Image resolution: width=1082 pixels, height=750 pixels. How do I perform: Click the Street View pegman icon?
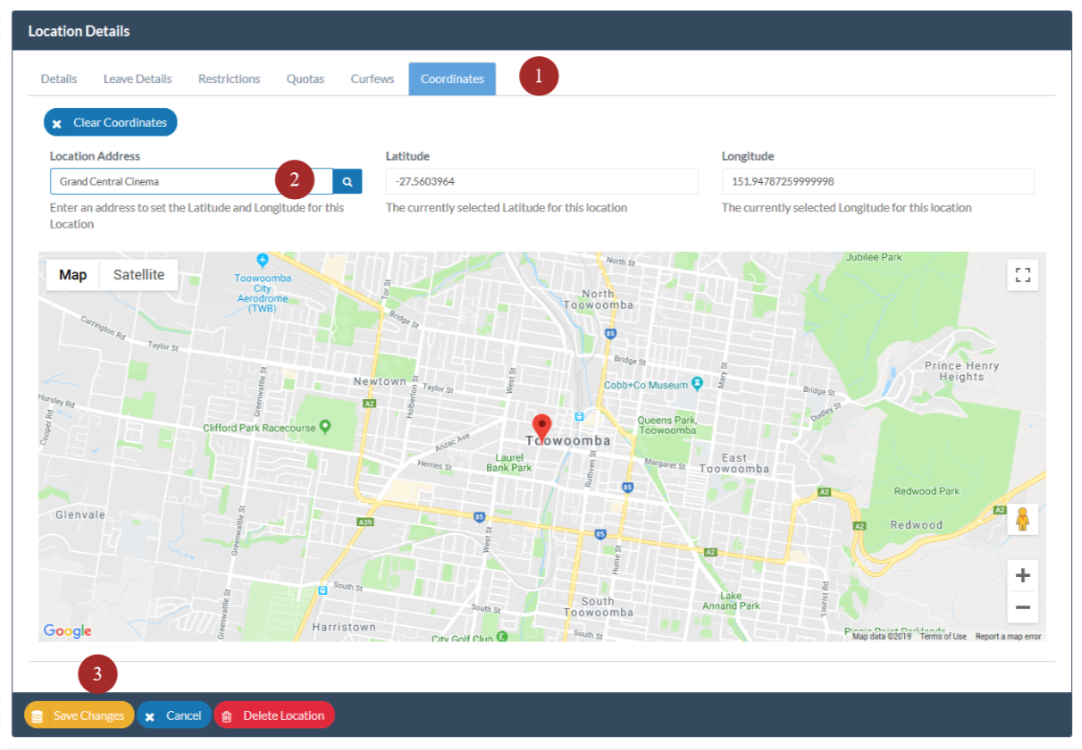1023,519
